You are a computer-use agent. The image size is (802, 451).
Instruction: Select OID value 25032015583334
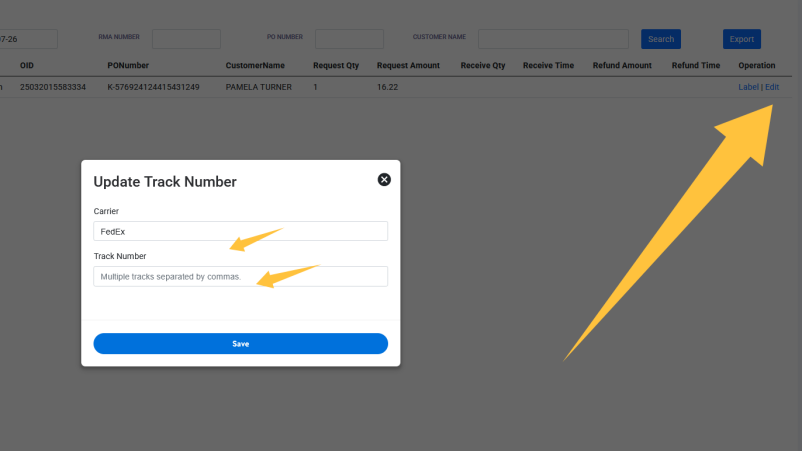tap(53, 87)
